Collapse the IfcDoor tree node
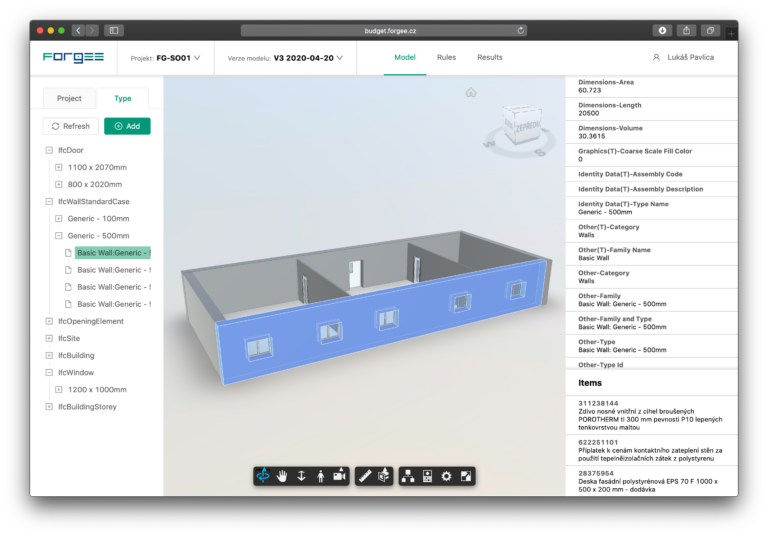The image size is (768, 536). pyautogui.click(x=48, y=150)
